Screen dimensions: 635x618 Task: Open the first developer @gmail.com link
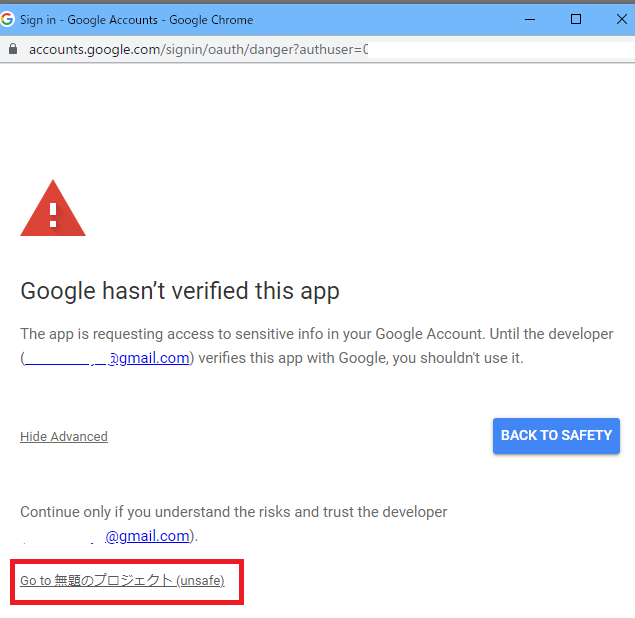107,358
